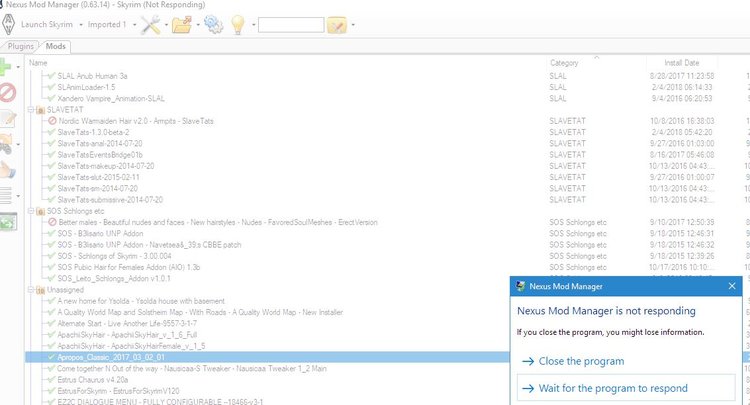Toggle checkmark for Estrus Chaurus v4.20a
Image resolution: width=750 pixels, height=405 pixels.
click(x=52, y=380)
